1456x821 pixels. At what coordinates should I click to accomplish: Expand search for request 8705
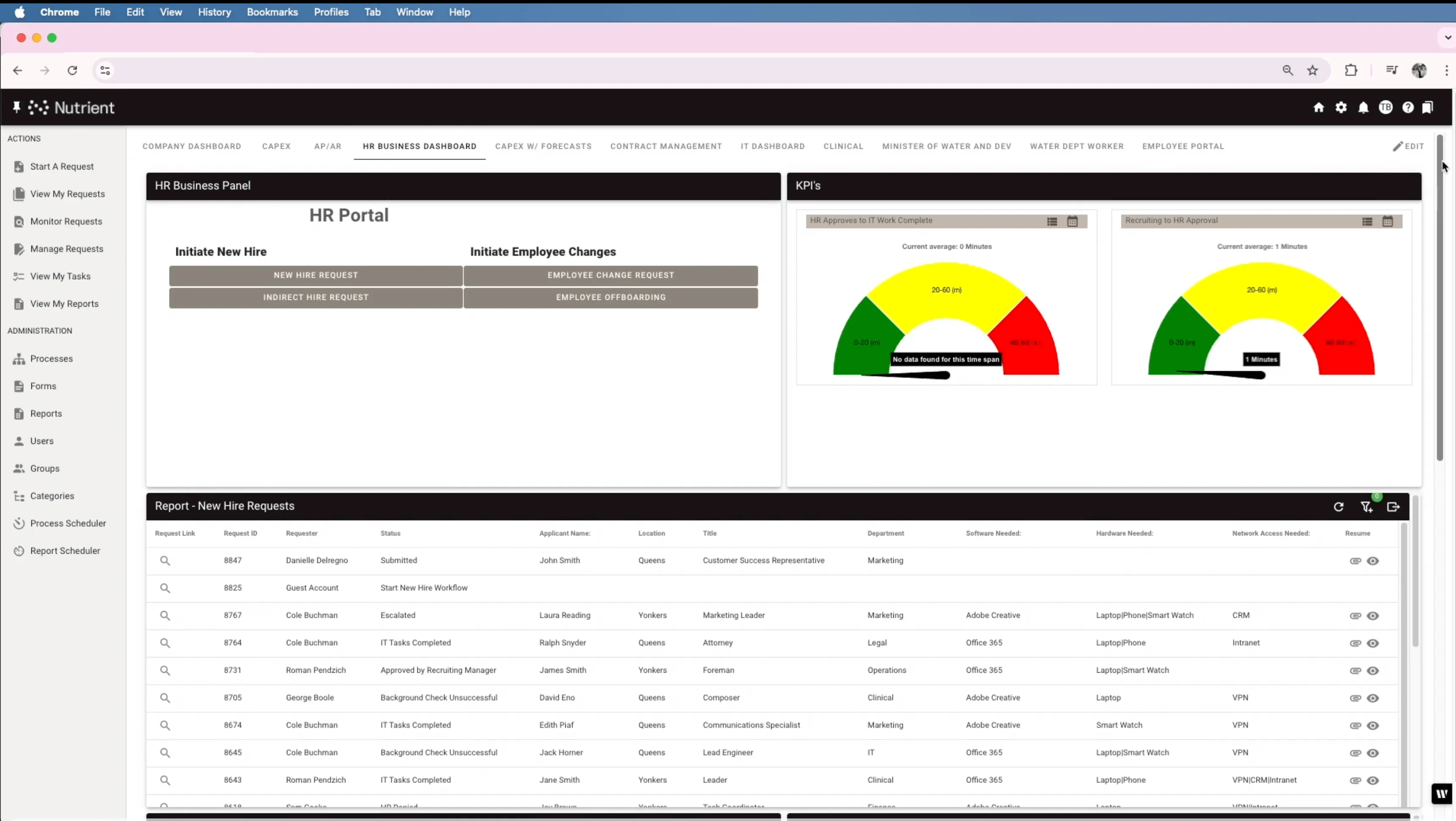(165, 698)
